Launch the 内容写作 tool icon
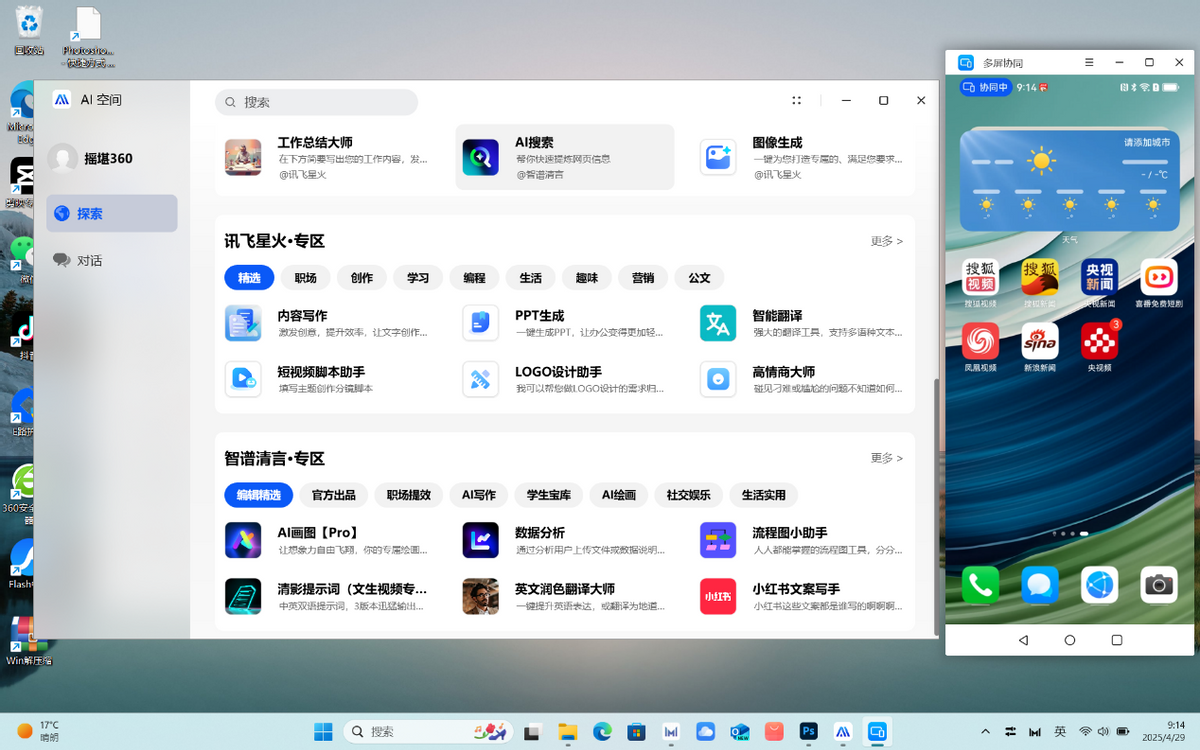Screen dimensions: 1200x750 [x=243, y=323]
